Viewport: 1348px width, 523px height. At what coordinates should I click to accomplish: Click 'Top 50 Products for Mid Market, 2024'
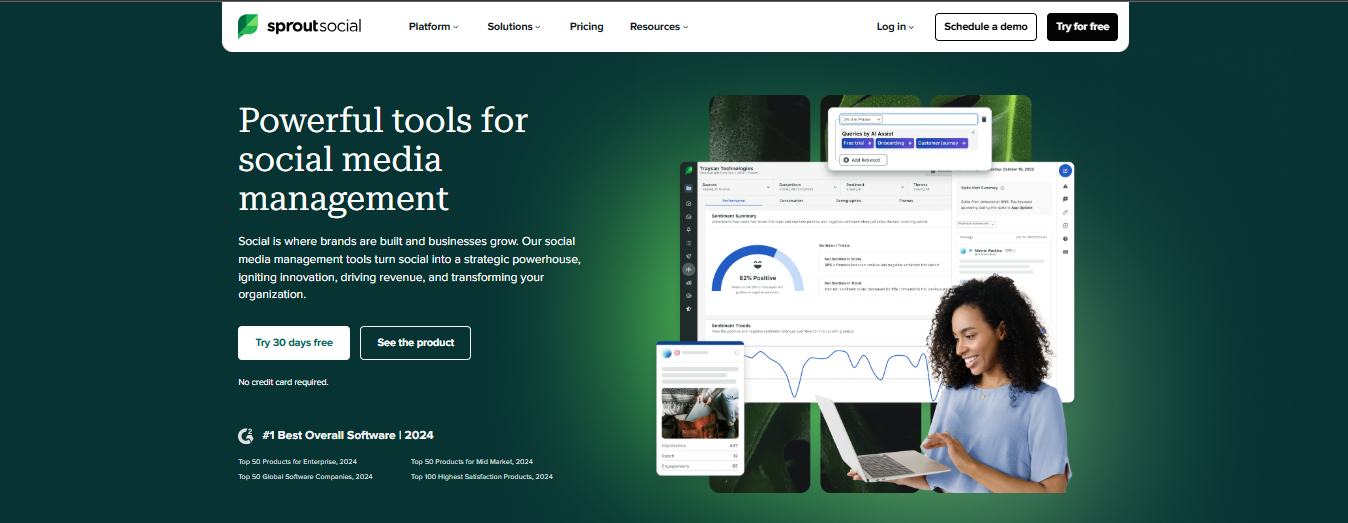click(x=472, y=462)
